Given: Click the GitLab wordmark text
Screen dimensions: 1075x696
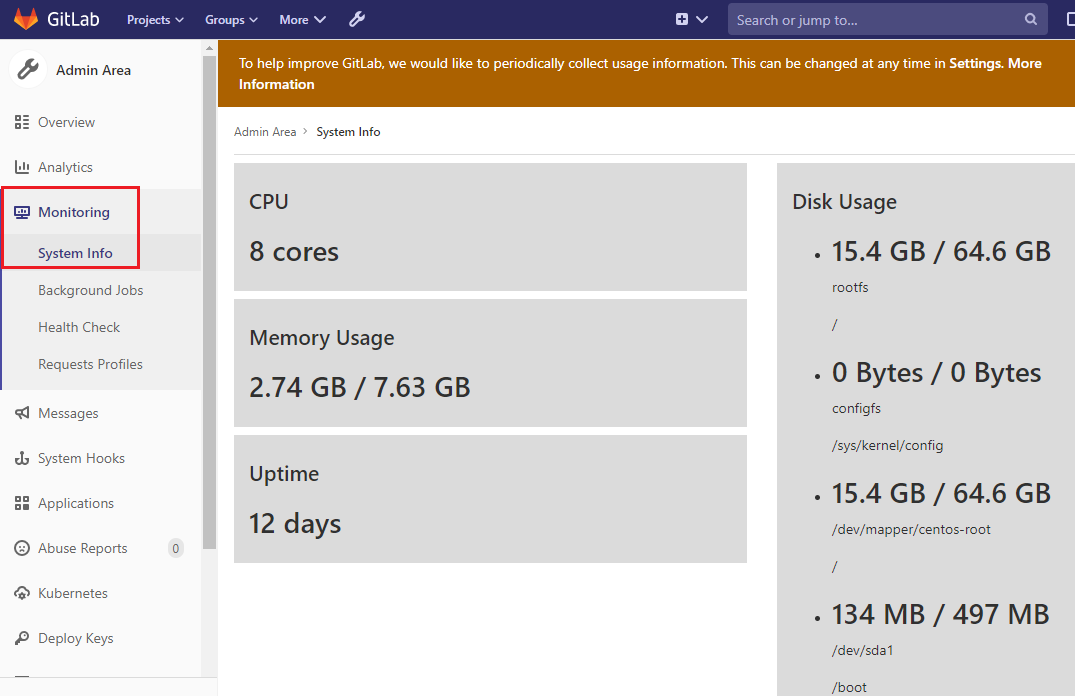Looking at the screenshot, I should 73,19.
